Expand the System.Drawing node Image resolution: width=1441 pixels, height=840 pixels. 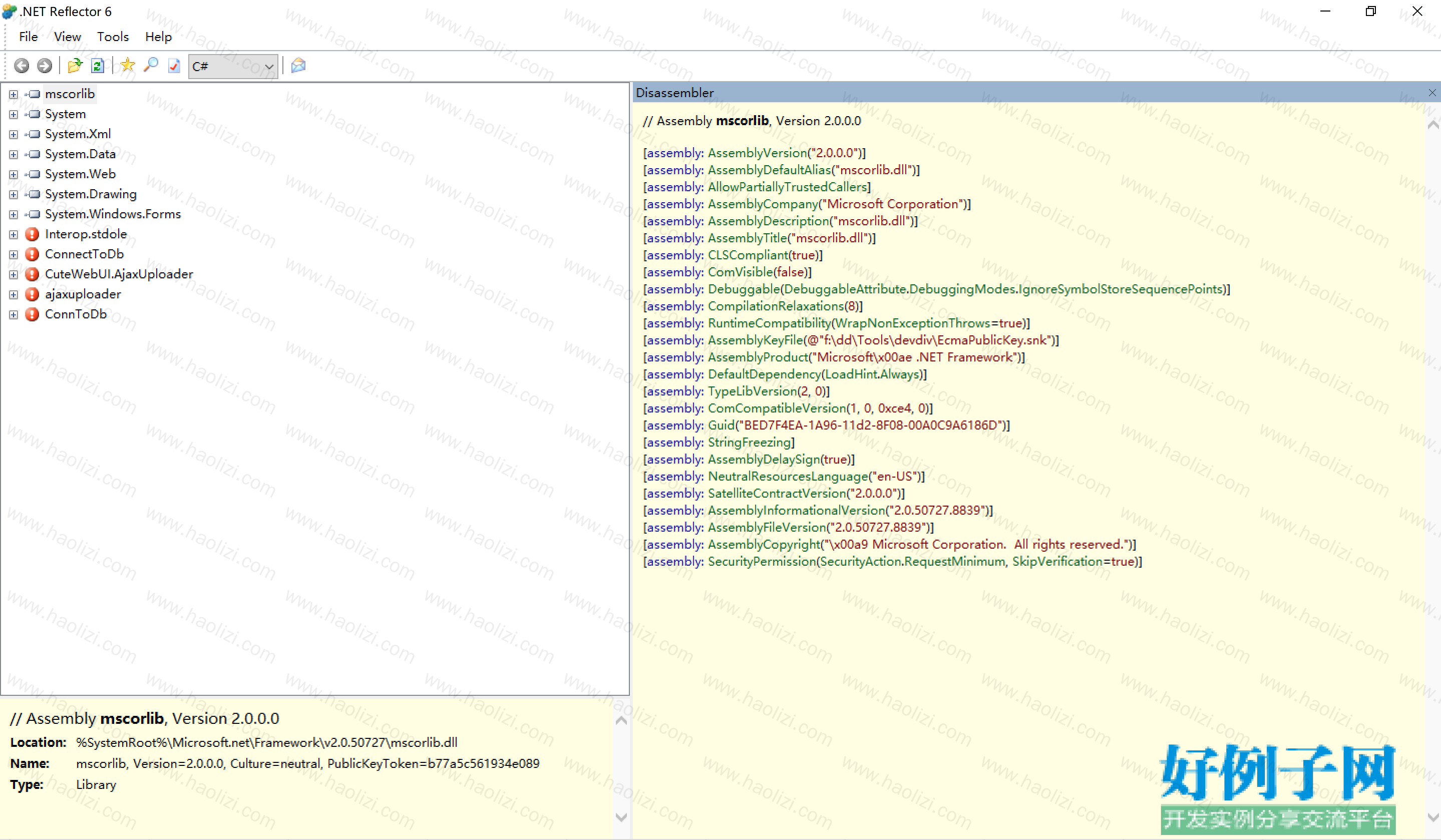tap(13, 194)
